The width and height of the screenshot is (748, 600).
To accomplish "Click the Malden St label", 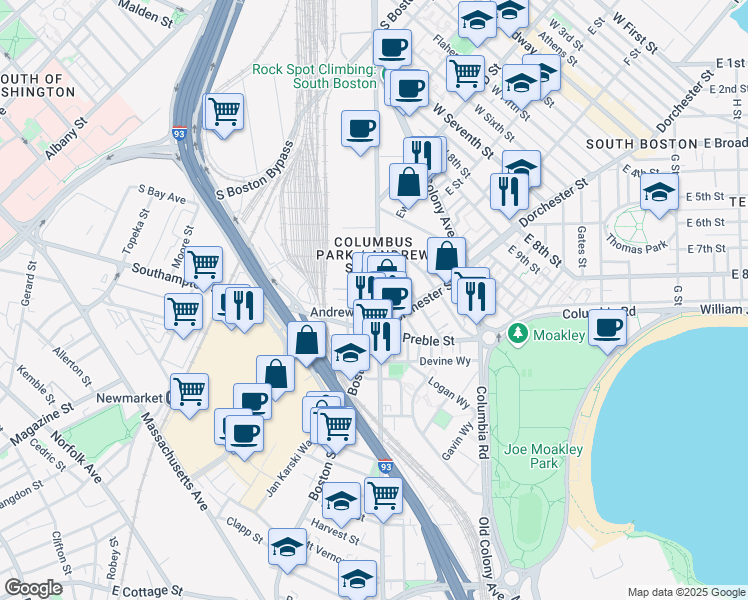I will [x=145, y=13].
